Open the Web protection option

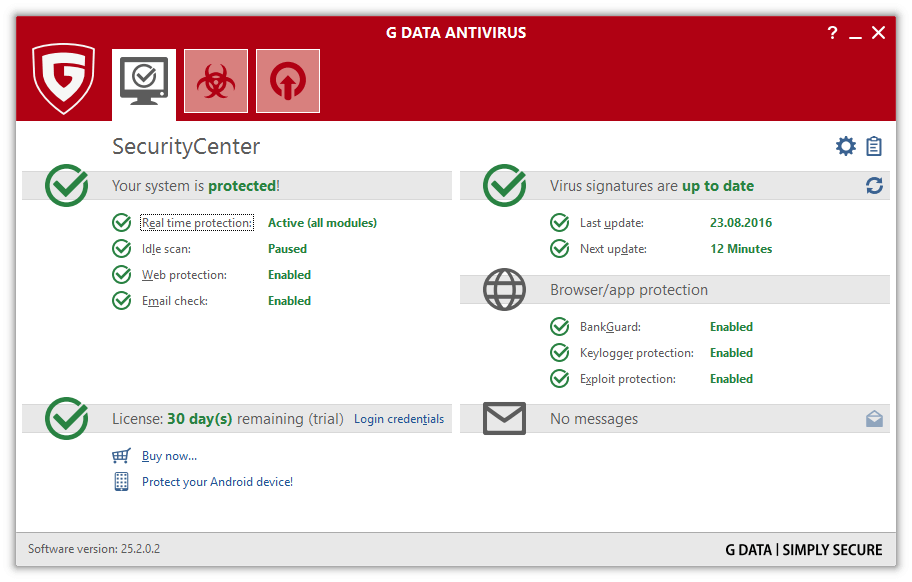(x=184, y=274)
